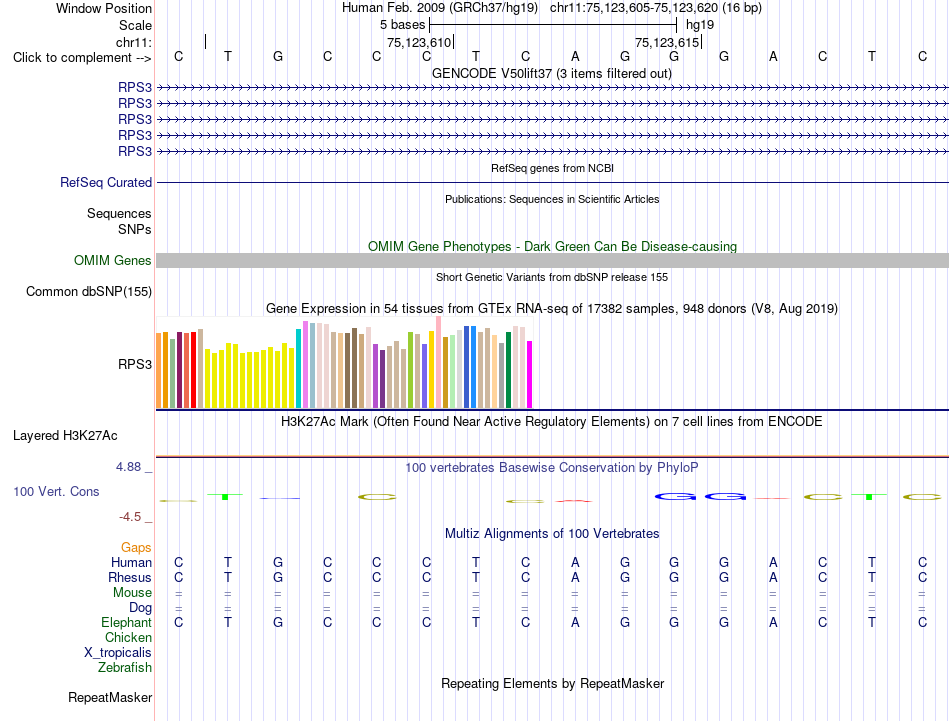Open 100 vertebrates Basewise Conservation PhyloP title
Screen dimensions: 950x721
coord(551,468)
